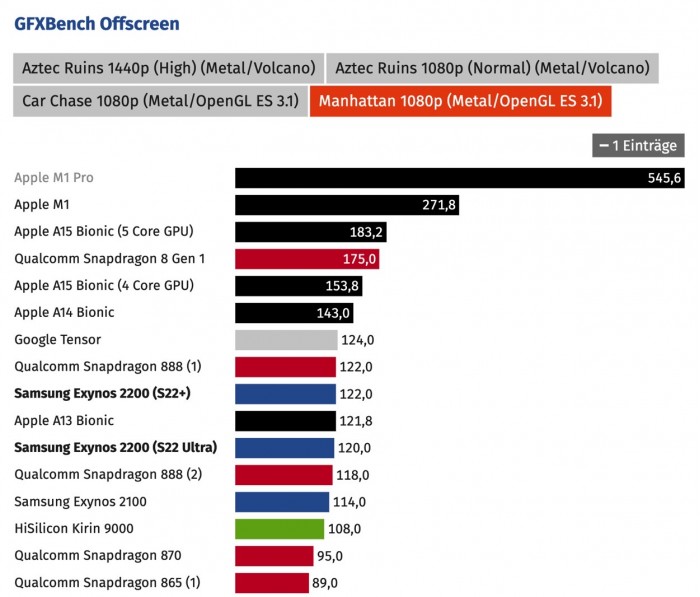This screenshot has height=597, width=700.
Task: Click the Apple M1 label
Action: (x=42, y=205)
